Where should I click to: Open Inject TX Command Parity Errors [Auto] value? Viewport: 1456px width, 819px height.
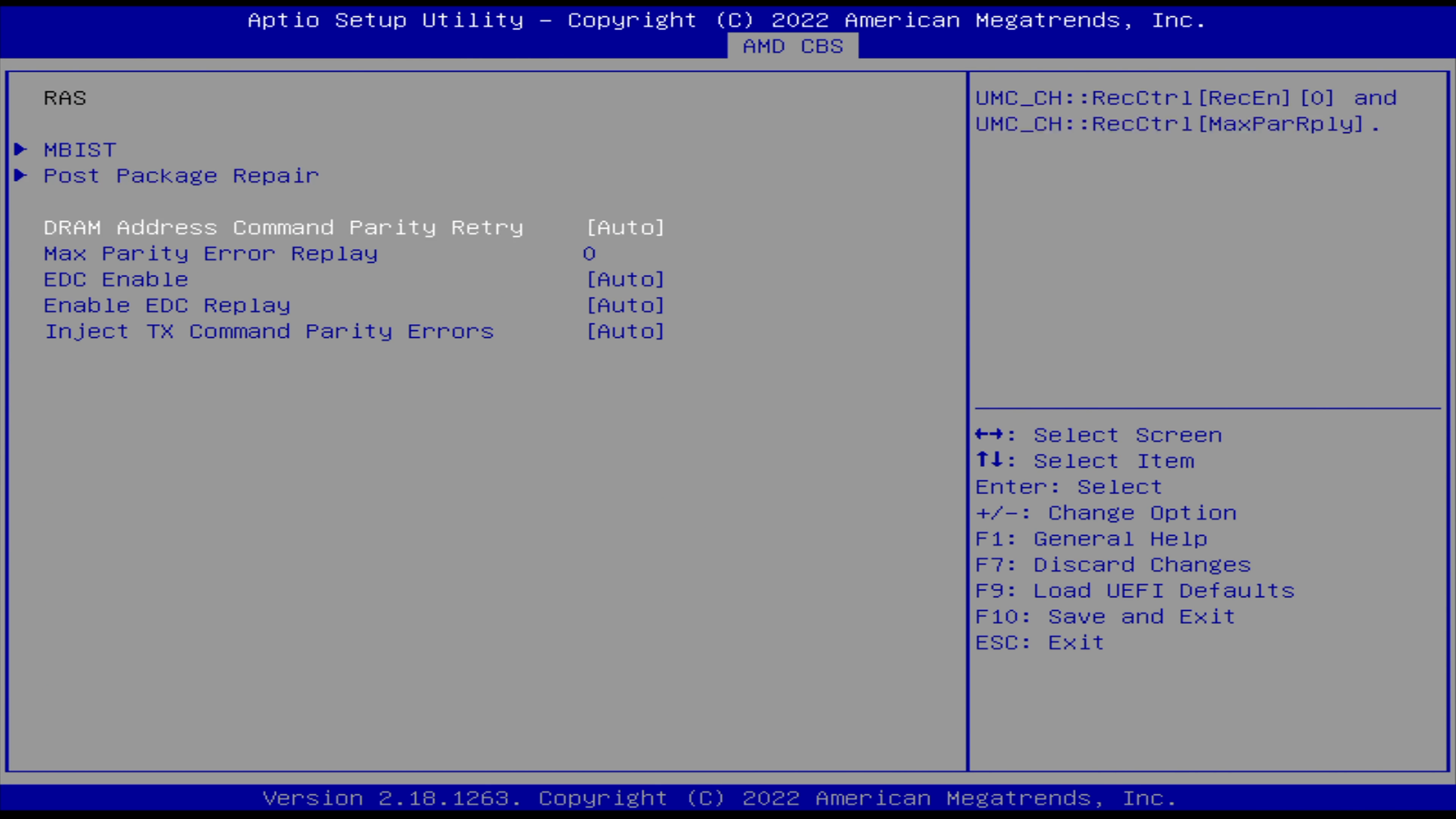coord(625,331)
